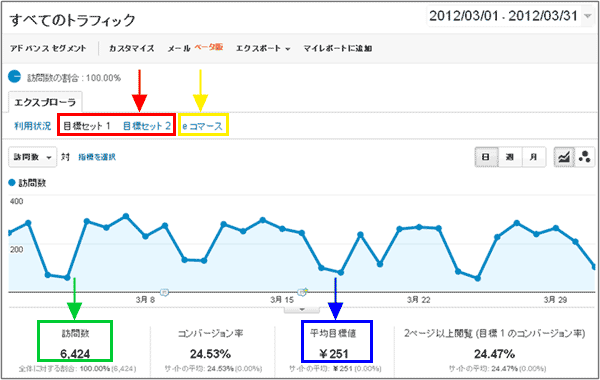Click the blue segment circle icon

[15, 77]
